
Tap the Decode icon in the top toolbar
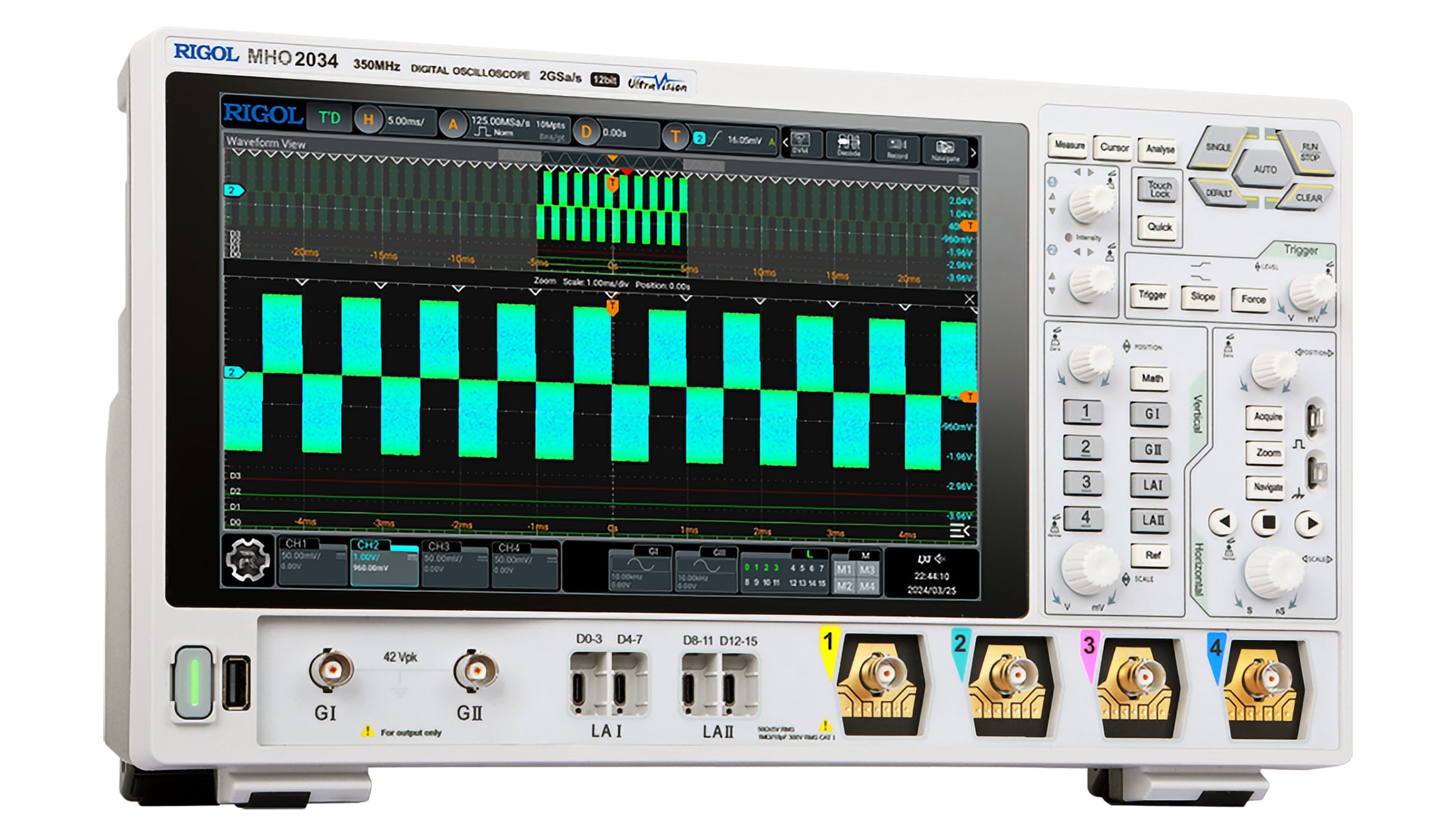coord(848,146)
